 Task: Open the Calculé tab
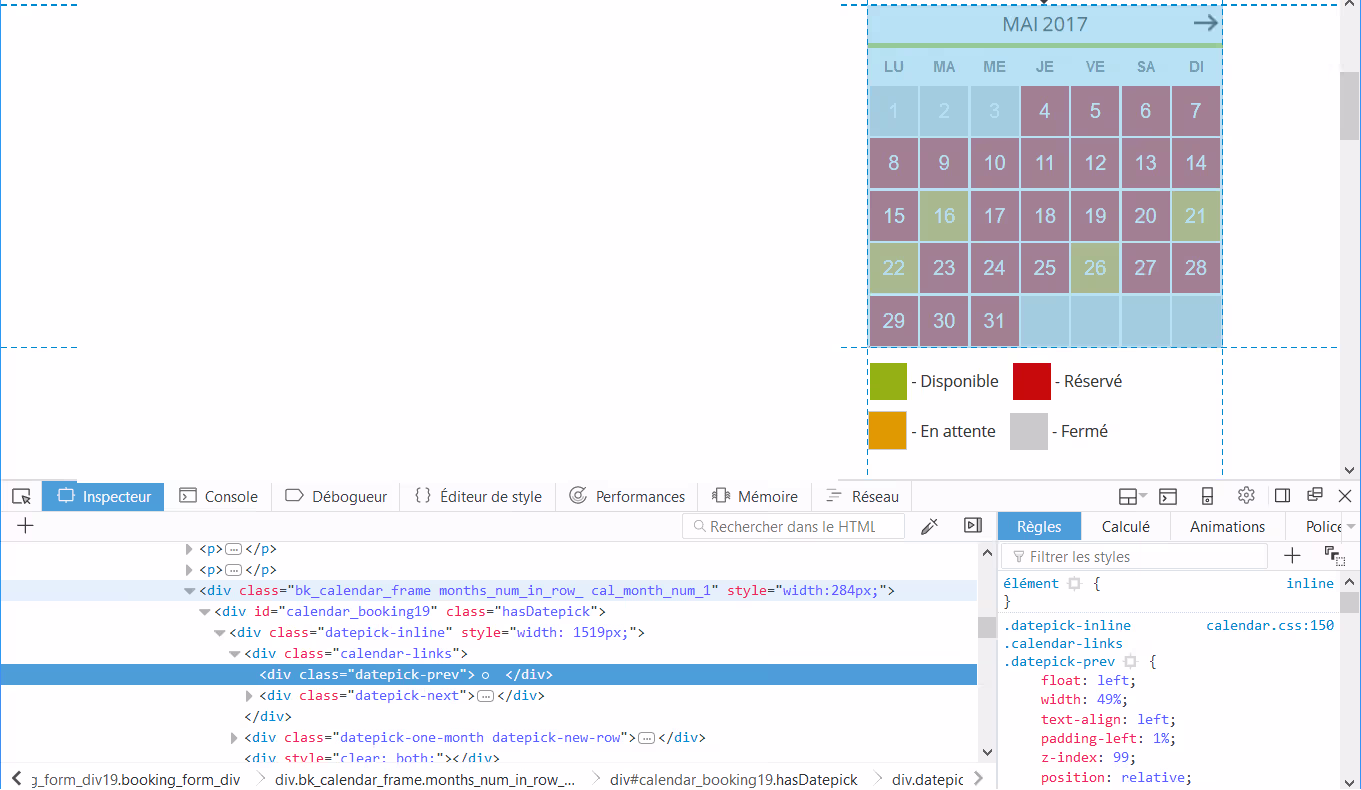point(1125,527)
